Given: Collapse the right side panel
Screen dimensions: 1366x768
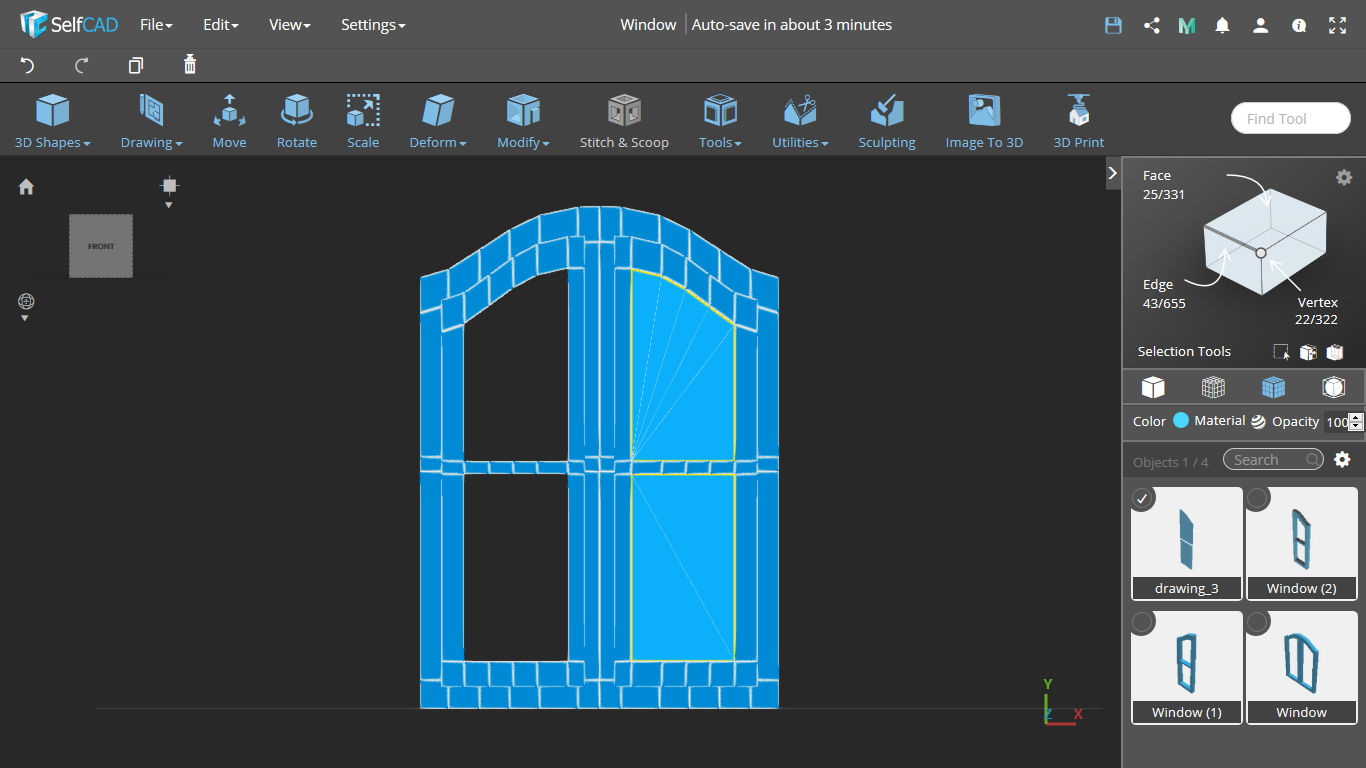Looking at the screenshot, I should (x=1112, y=173).
